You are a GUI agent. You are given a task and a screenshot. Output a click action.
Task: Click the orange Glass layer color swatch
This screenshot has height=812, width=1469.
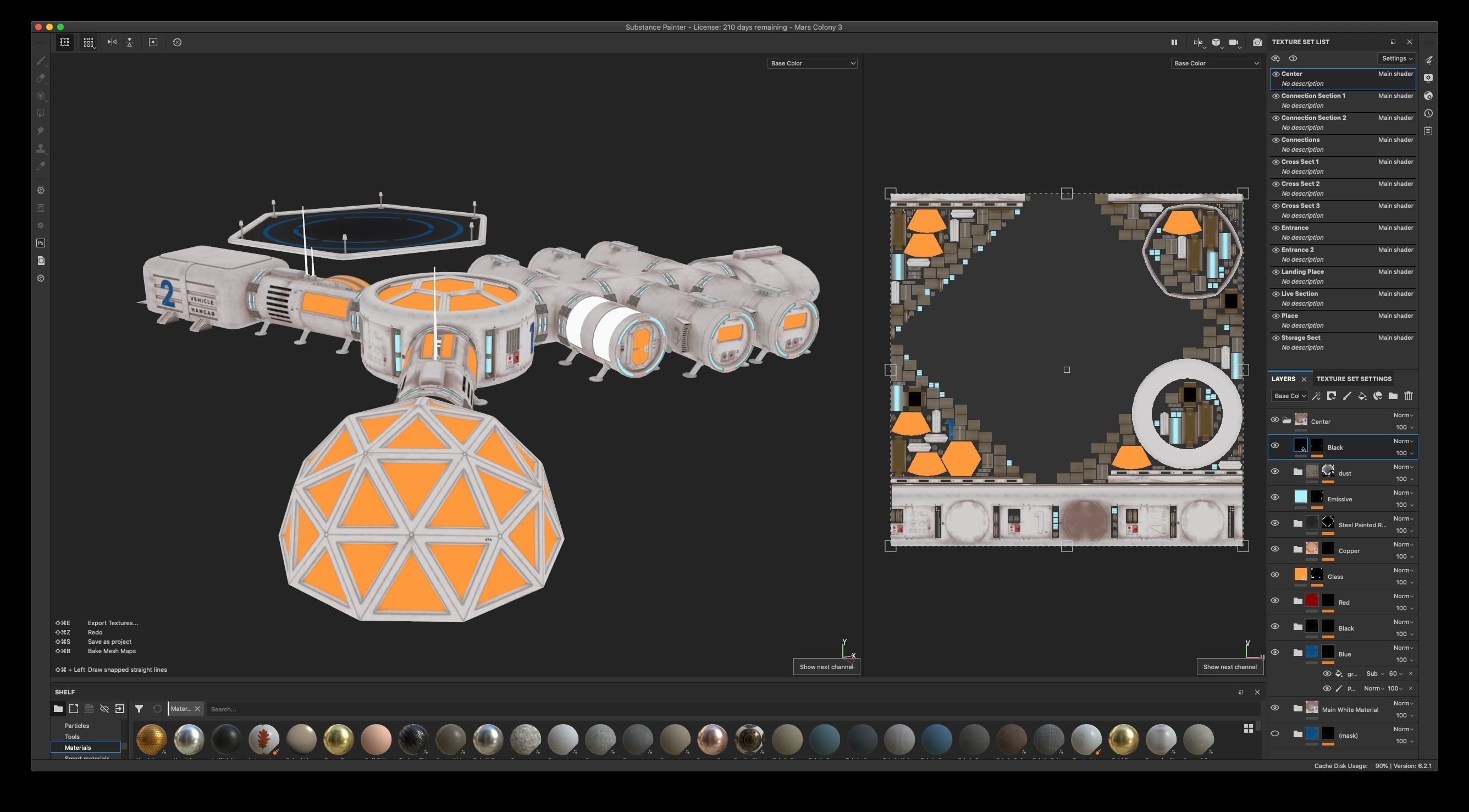[1300, 574]
